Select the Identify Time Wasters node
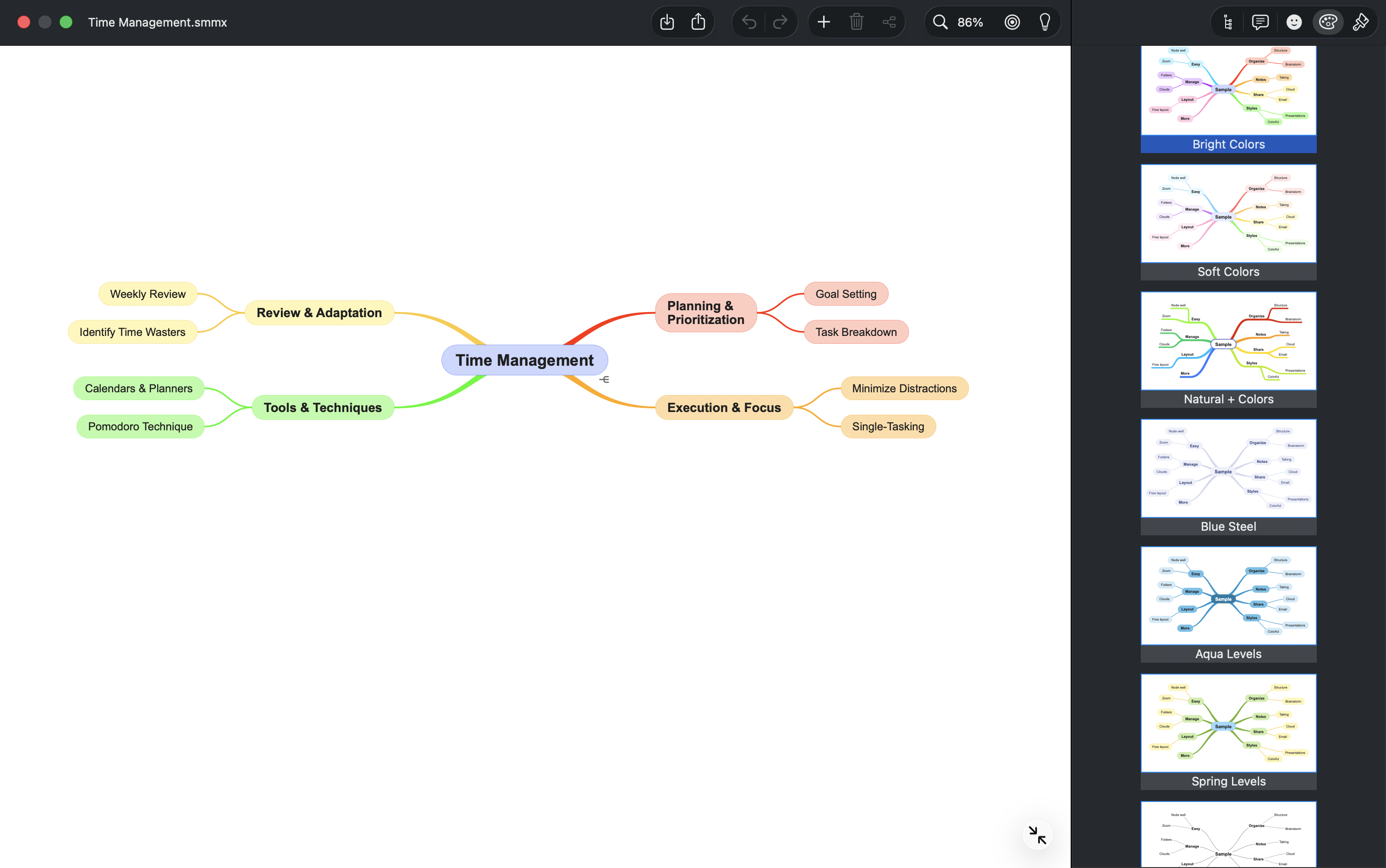The width and height of the screenshot is (1386, 868). point(132,332)
